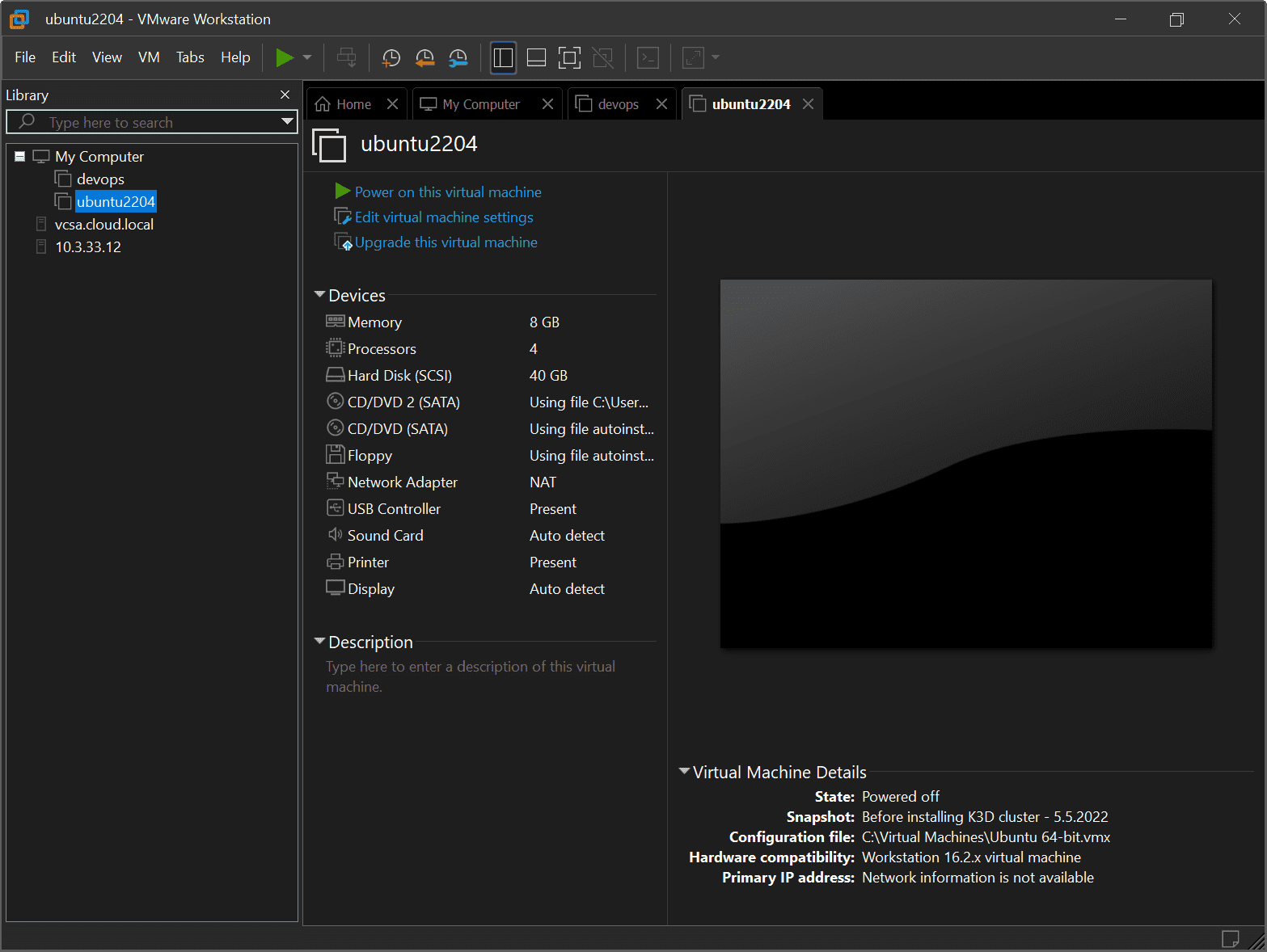Power on the VM with the green play button
The width and height of the screenshot is (1267, 952).
click(285, 57)
